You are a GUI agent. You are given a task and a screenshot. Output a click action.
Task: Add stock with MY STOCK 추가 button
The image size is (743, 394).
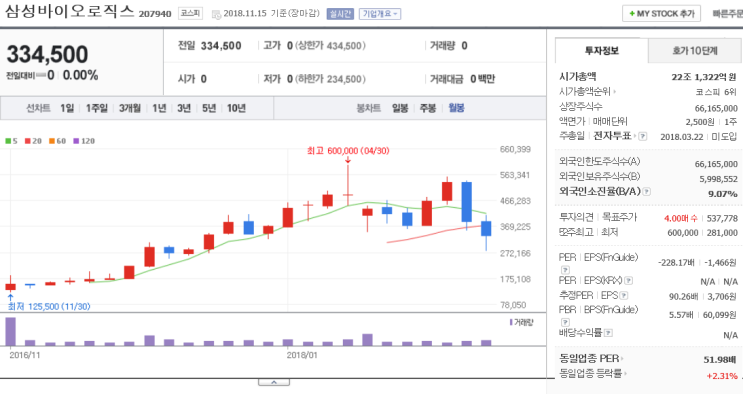click(x=661, y=14)
